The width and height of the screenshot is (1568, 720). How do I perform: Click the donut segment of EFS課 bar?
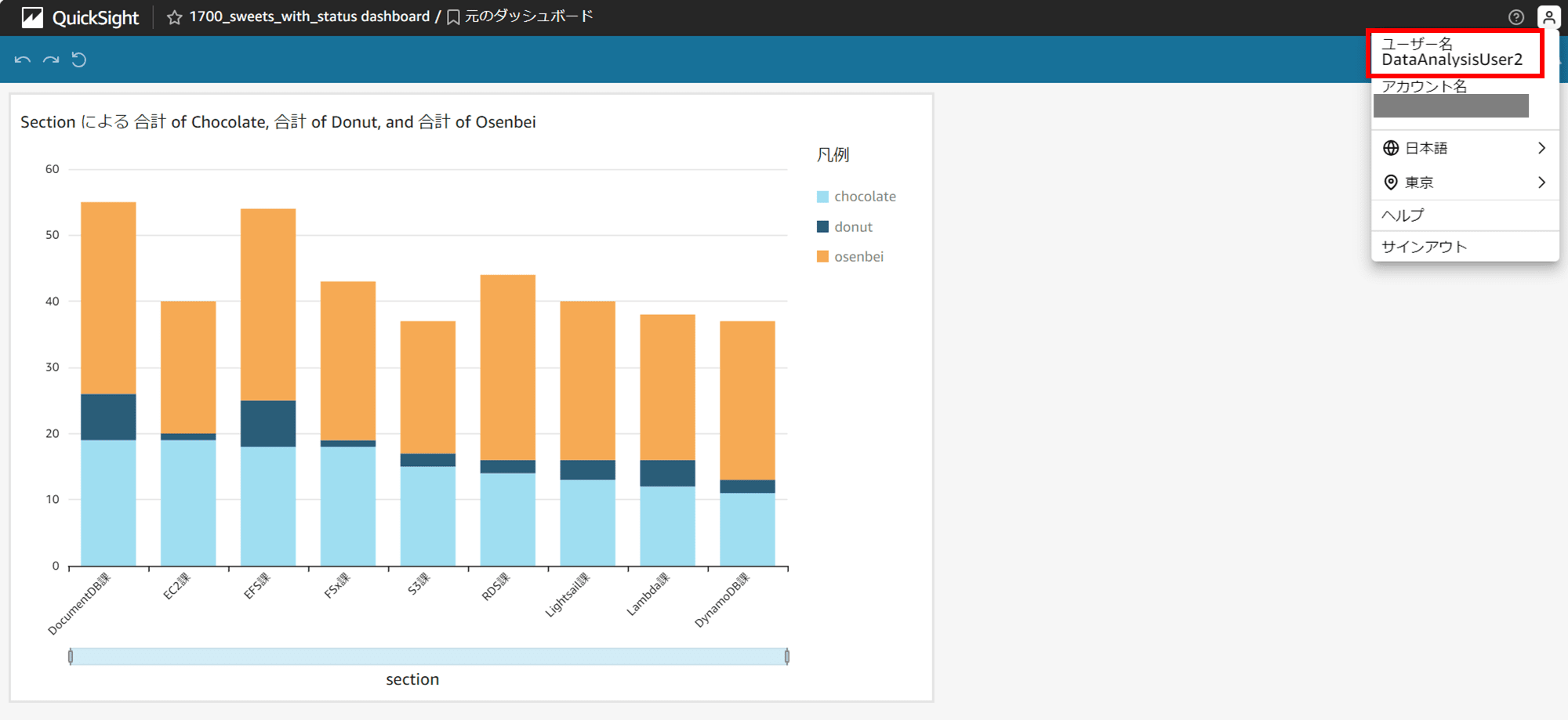(268, 424)
